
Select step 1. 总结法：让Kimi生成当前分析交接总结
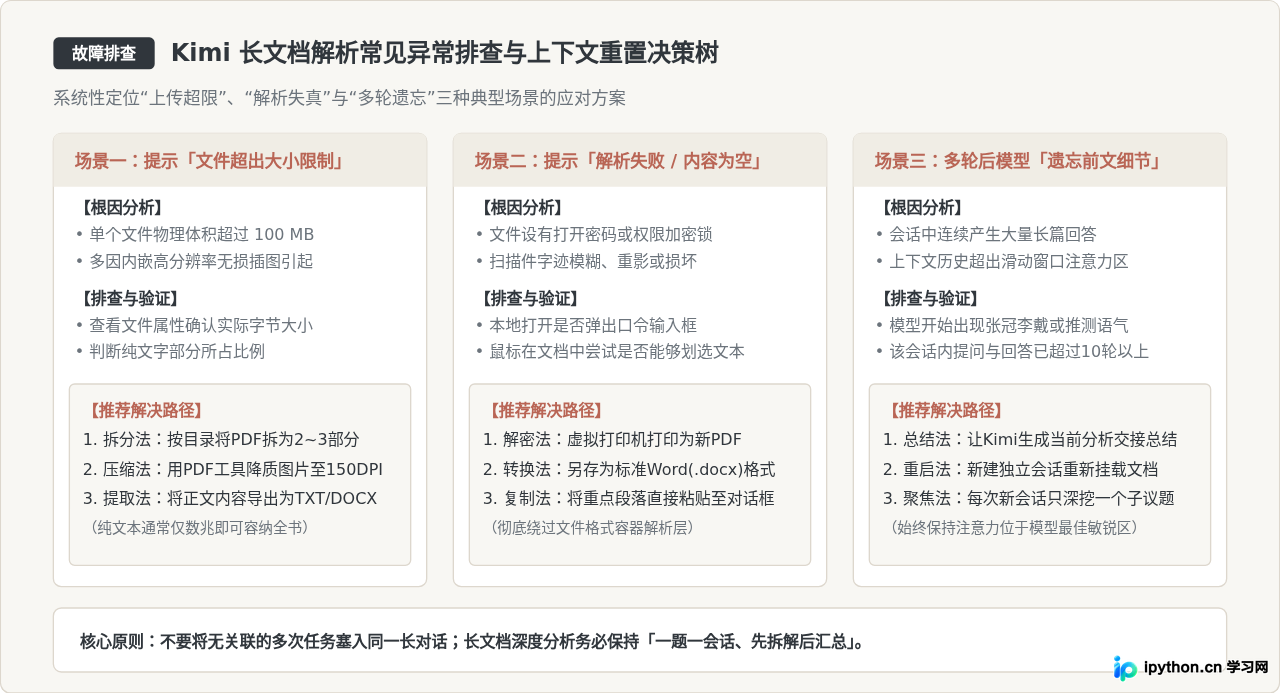[x=1030, y=439]
